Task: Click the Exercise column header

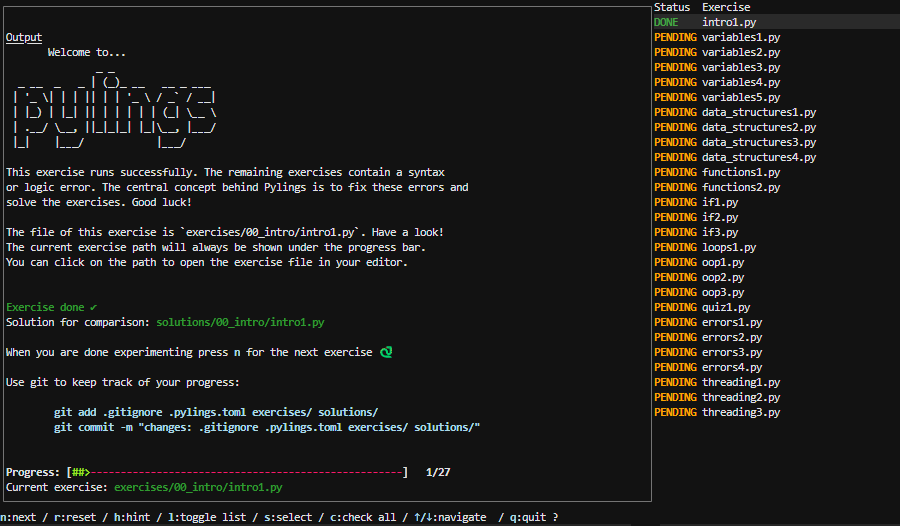Action: pos(726,7)
